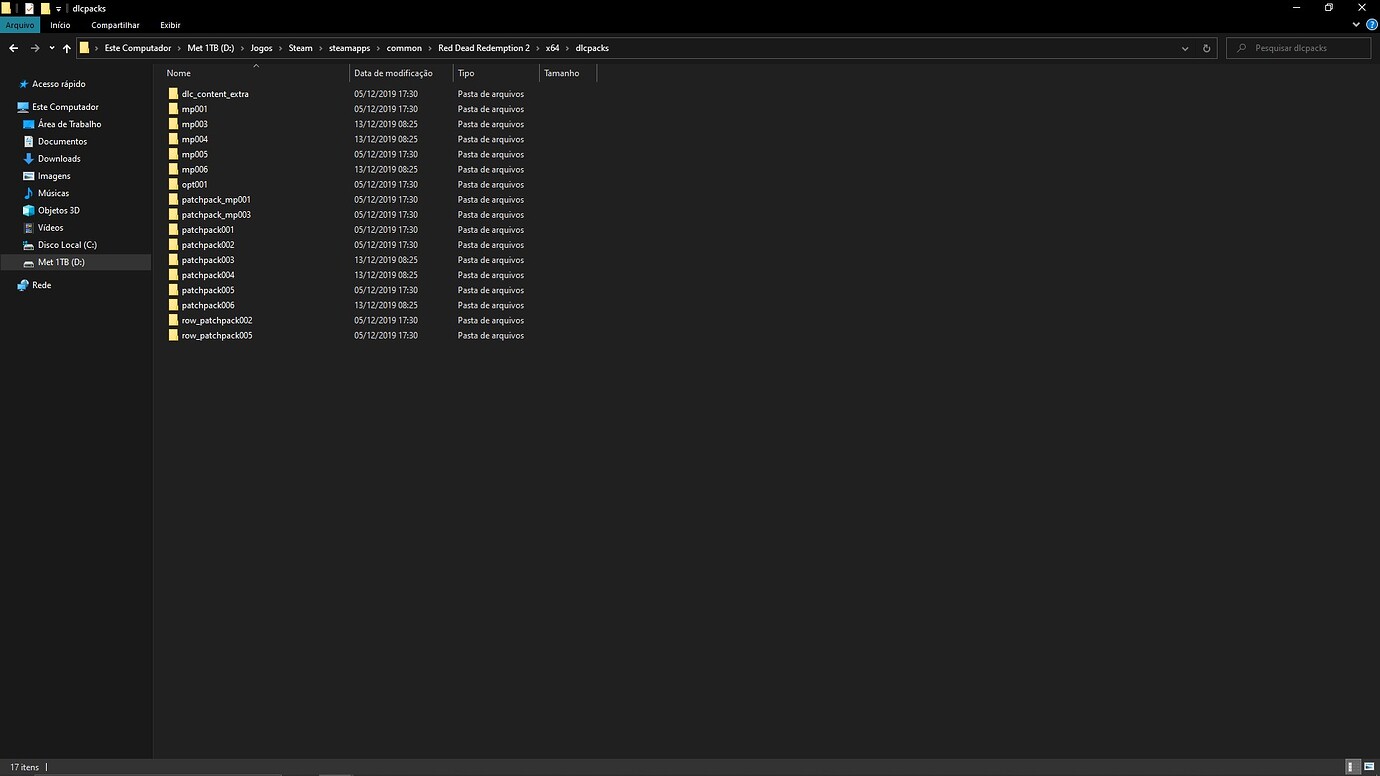The width and height of the screenshot is (1380, 776).
Task: Go to steamapps via the breadcrumb path
Action: tap(349, 48)
